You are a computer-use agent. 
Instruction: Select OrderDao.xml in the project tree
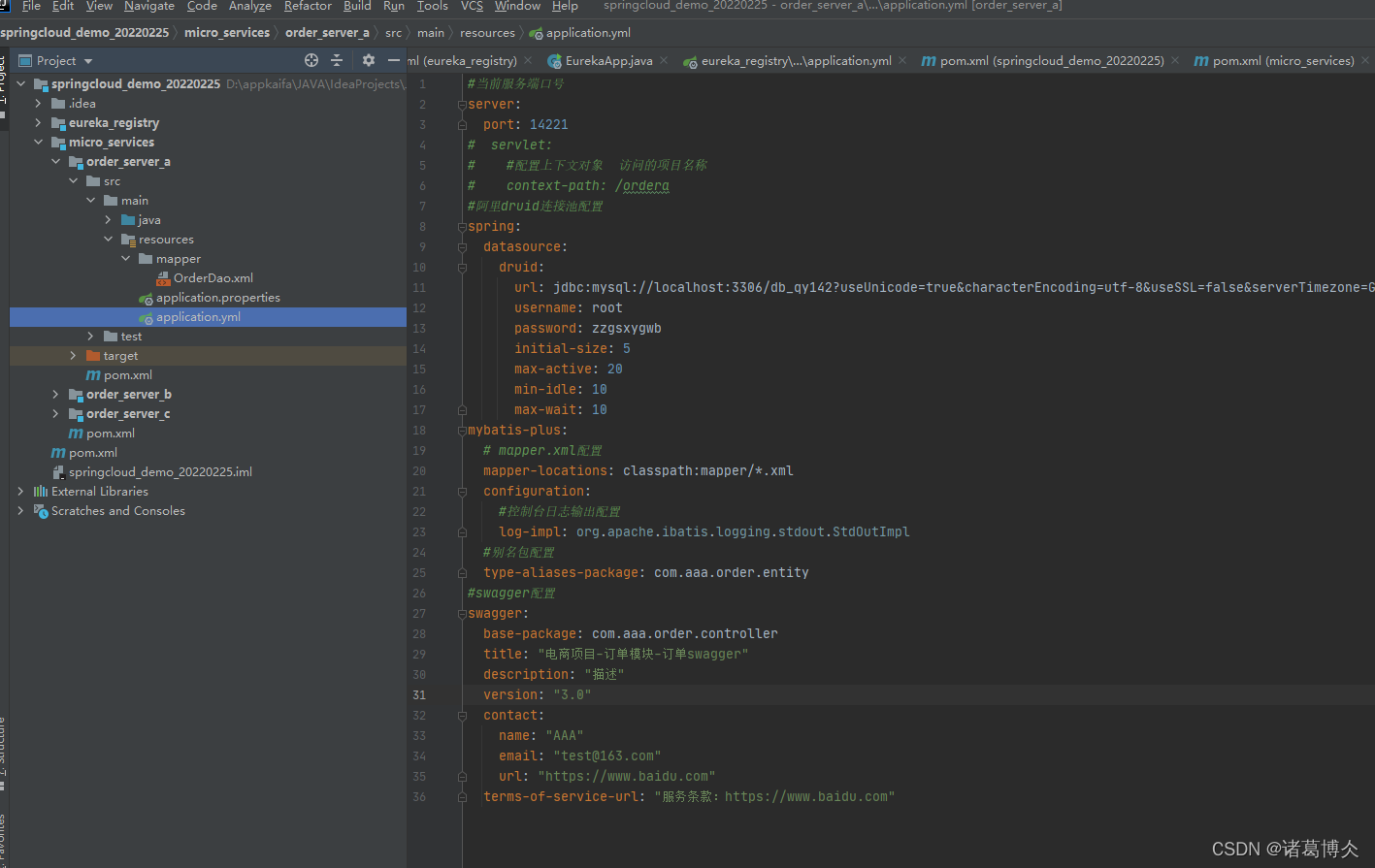(213, 278)
